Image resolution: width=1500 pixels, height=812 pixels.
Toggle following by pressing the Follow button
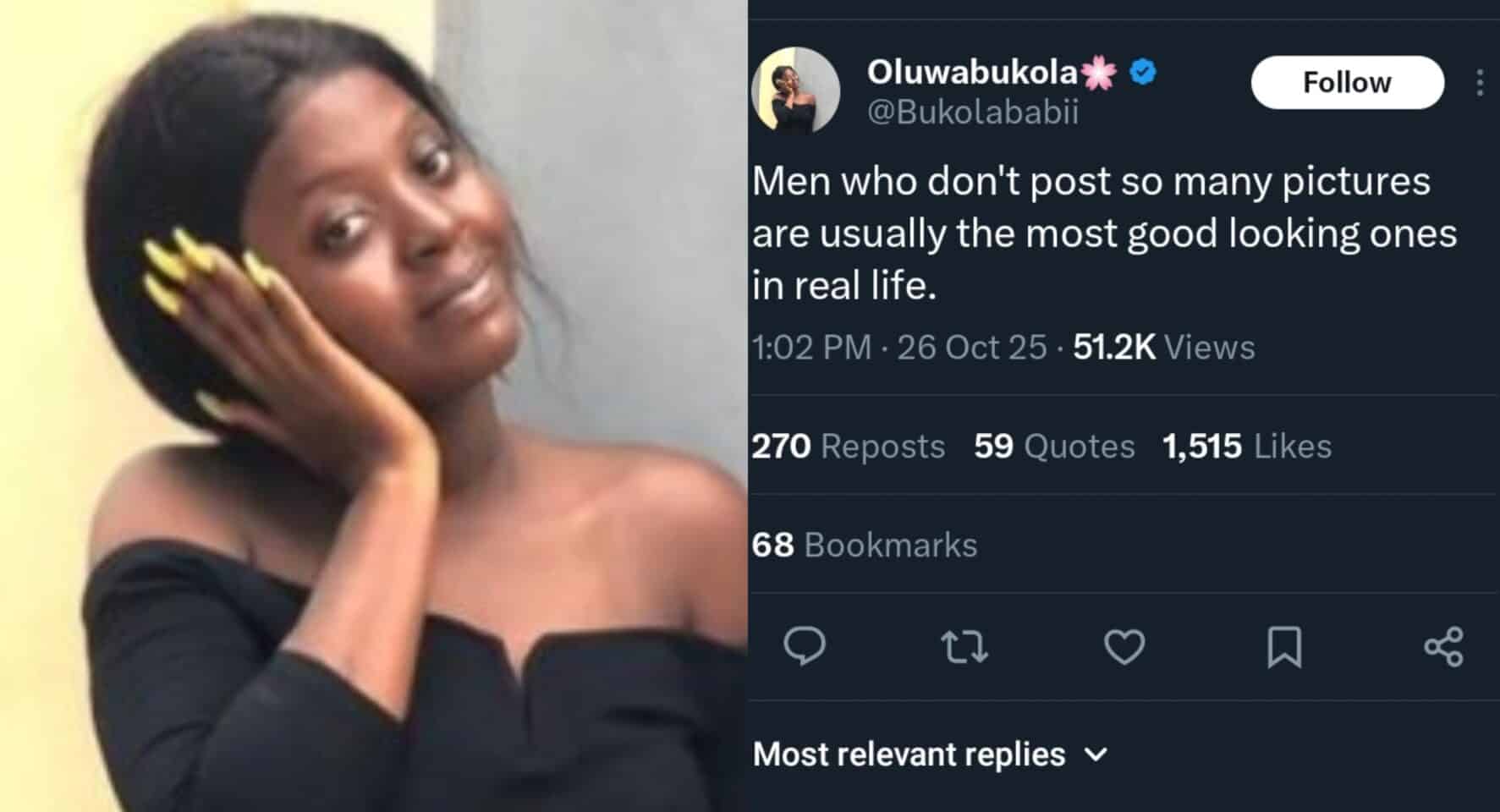(x=1346, y=82)
